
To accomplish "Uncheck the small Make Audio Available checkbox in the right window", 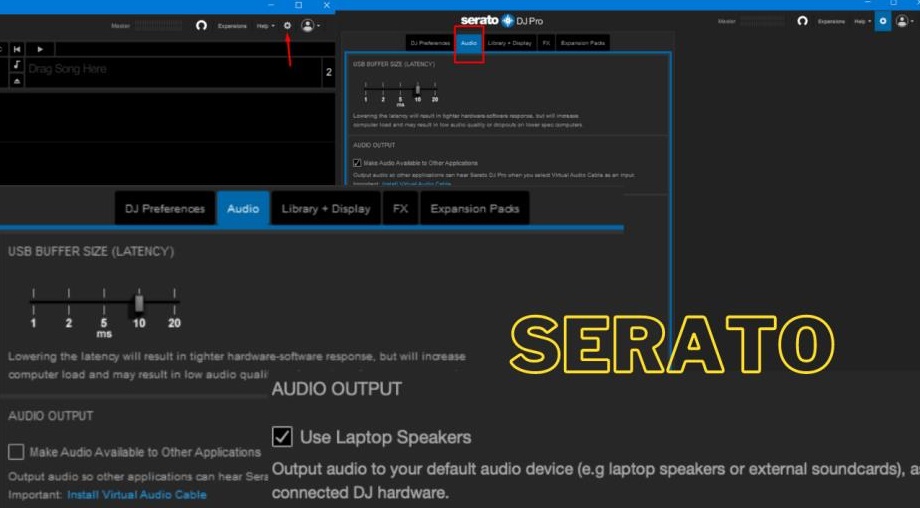I will [357, 162].
